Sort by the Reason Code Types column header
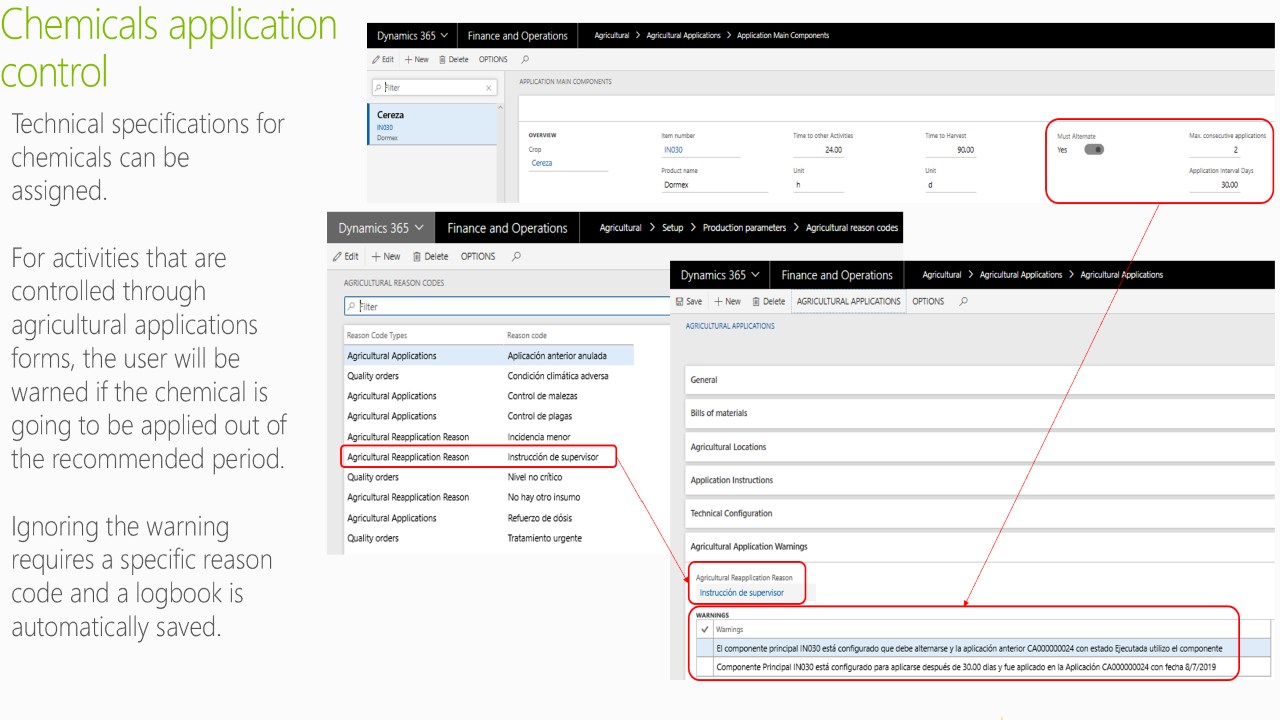 coord(377,336)
